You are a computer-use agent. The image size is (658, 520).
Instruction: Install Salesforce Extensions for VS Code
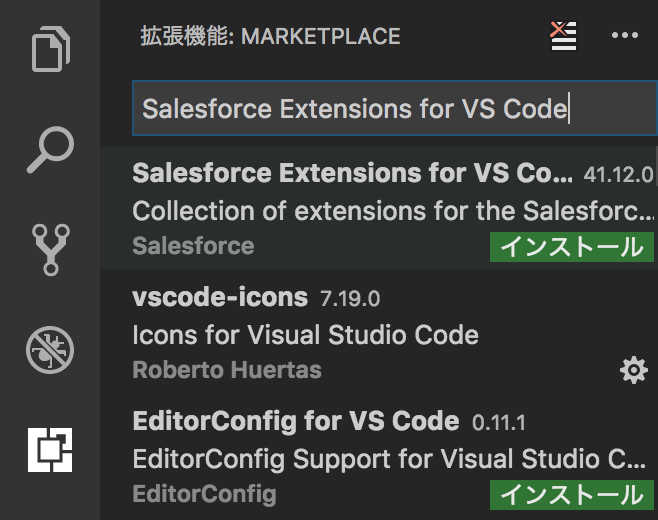pos(572,247)
